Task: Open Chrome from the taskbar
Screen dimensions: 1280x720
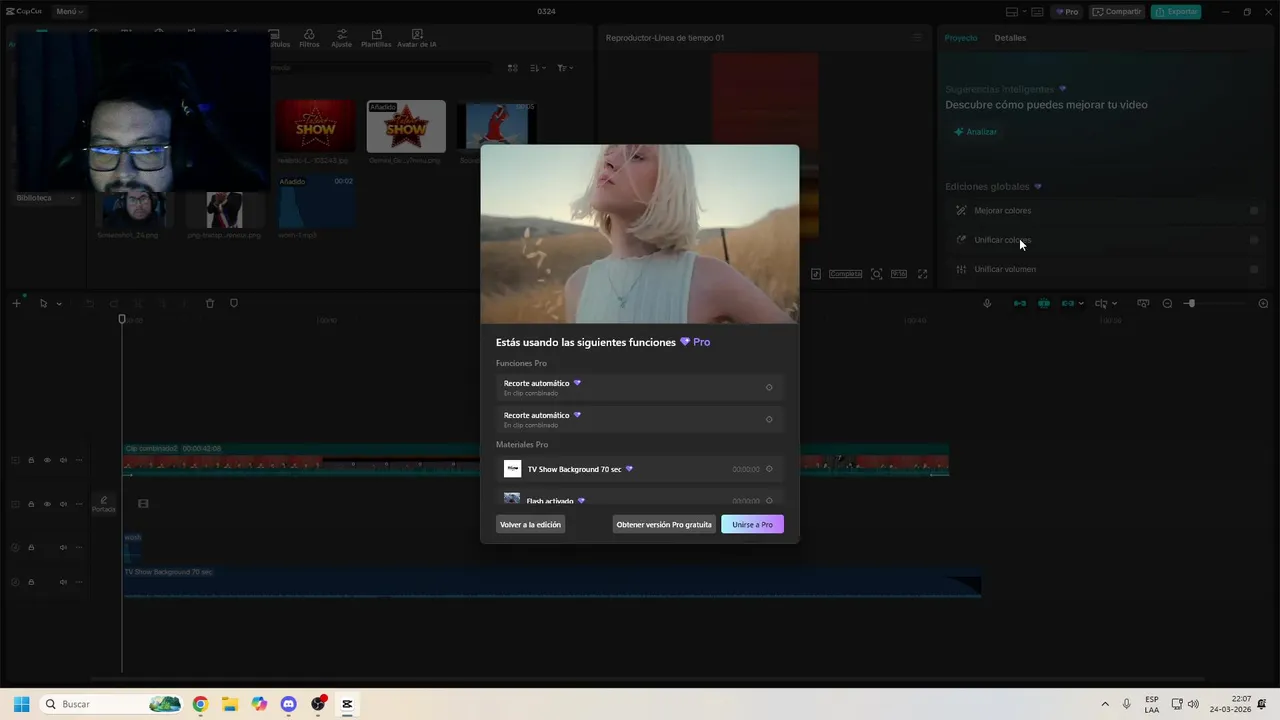Action: (x=200, y=704)
